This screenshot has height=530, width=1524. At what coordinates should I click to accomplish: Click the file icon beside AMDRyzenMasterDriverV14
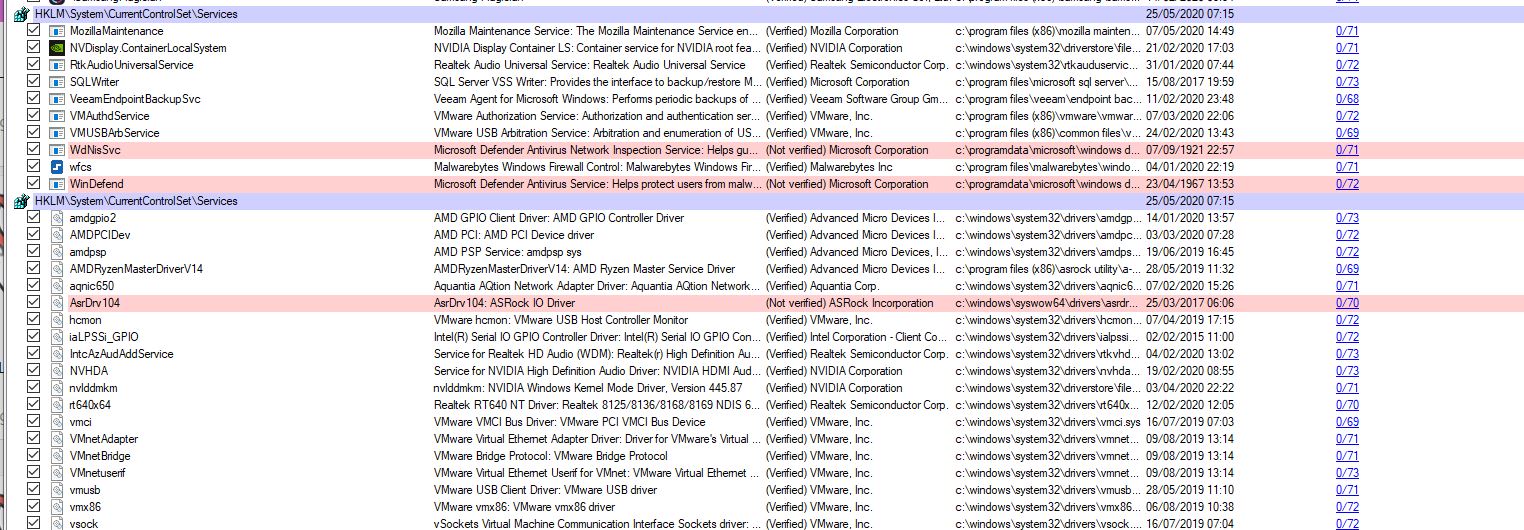click(x=58, y=269)
